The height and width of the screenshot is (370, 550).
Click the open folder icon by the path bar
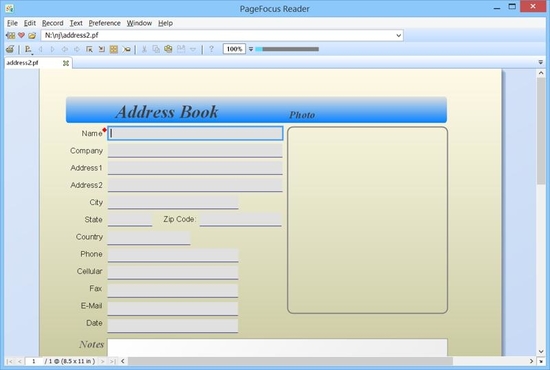point(32,35)
